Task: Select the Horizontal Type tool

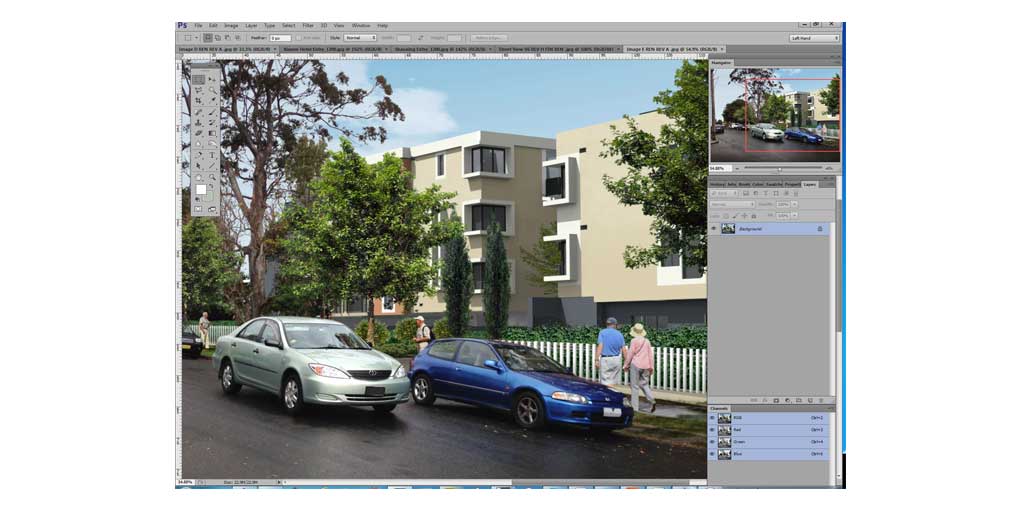Action: pos(213,155)
